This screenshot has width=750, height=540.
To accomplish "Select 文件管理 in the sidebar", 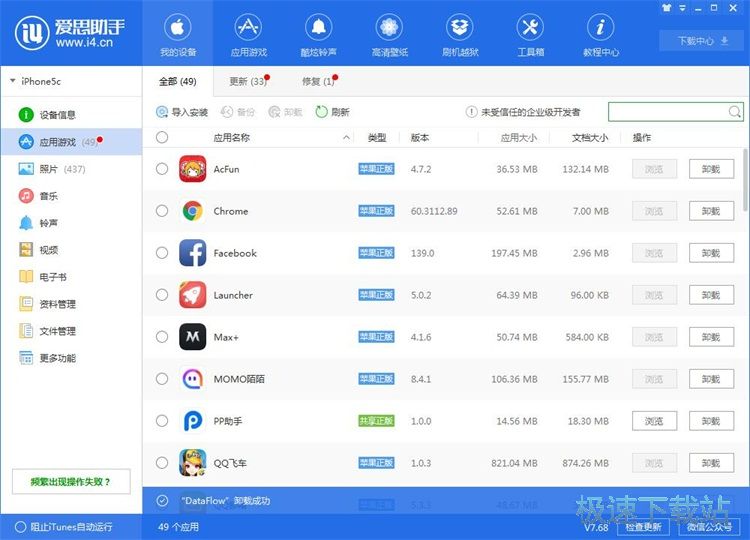I will pos(48,331).
